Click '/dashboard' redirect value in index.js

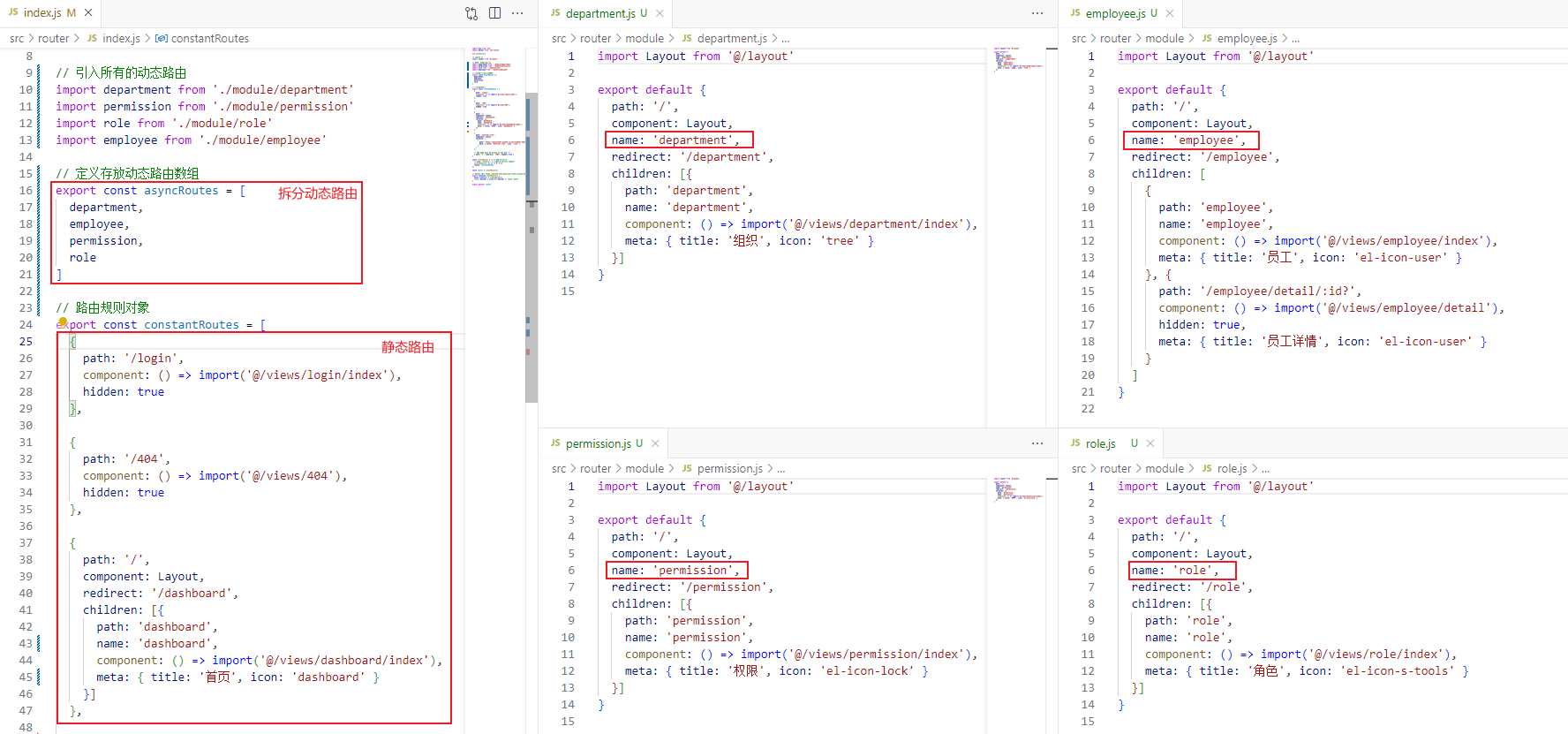click(192, 593)
